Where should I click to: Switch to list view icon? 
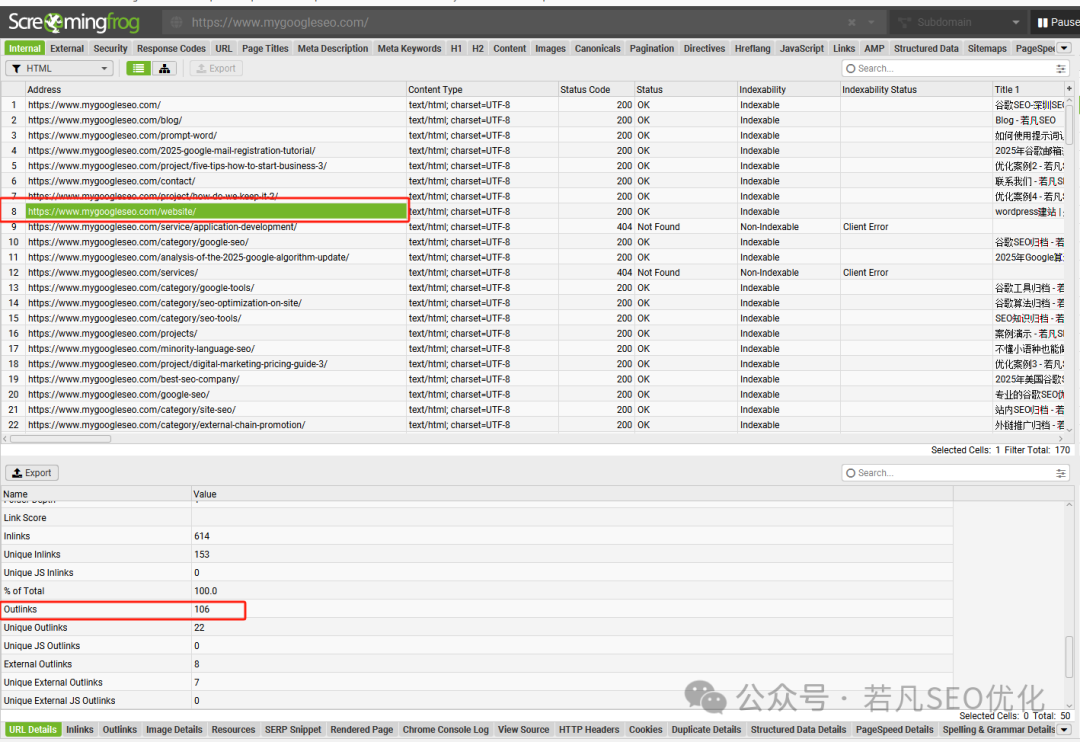tap(138, 68)
